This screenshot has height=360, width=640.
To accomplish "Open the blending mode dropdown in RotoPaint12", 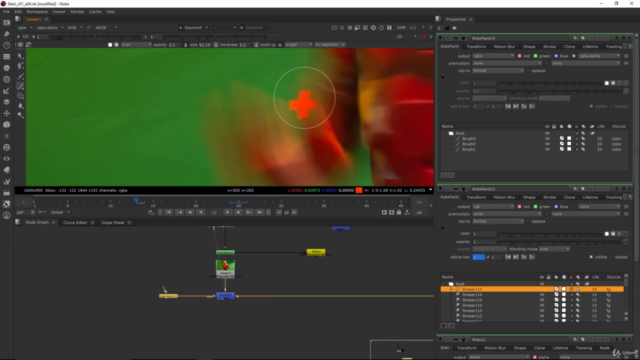I will click(x=554, y=249).
